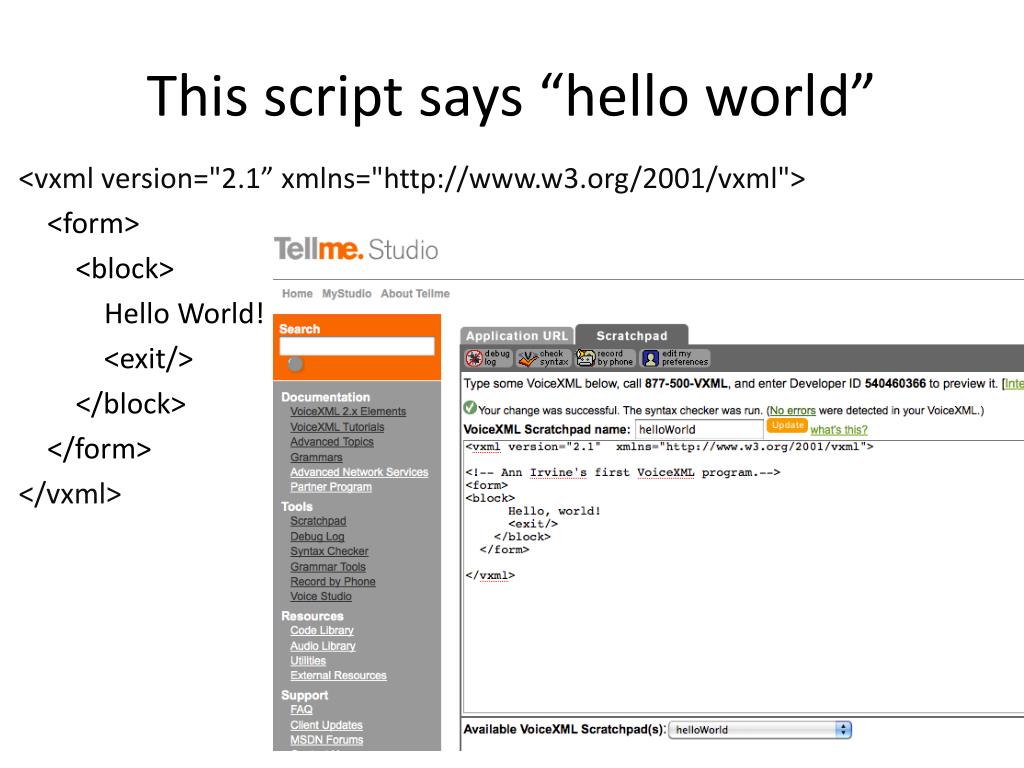Open the Partner Program link
This screenshot has height=768, width=1024.
pyautogui.click(x=331, y=487)
